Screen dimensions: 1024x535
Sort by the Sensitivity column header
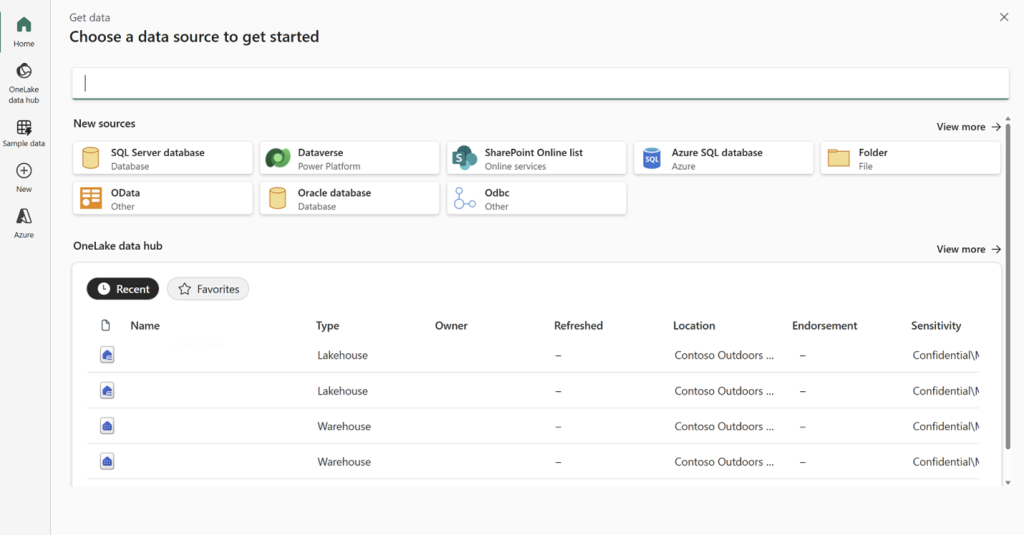(x=936, y=325)
